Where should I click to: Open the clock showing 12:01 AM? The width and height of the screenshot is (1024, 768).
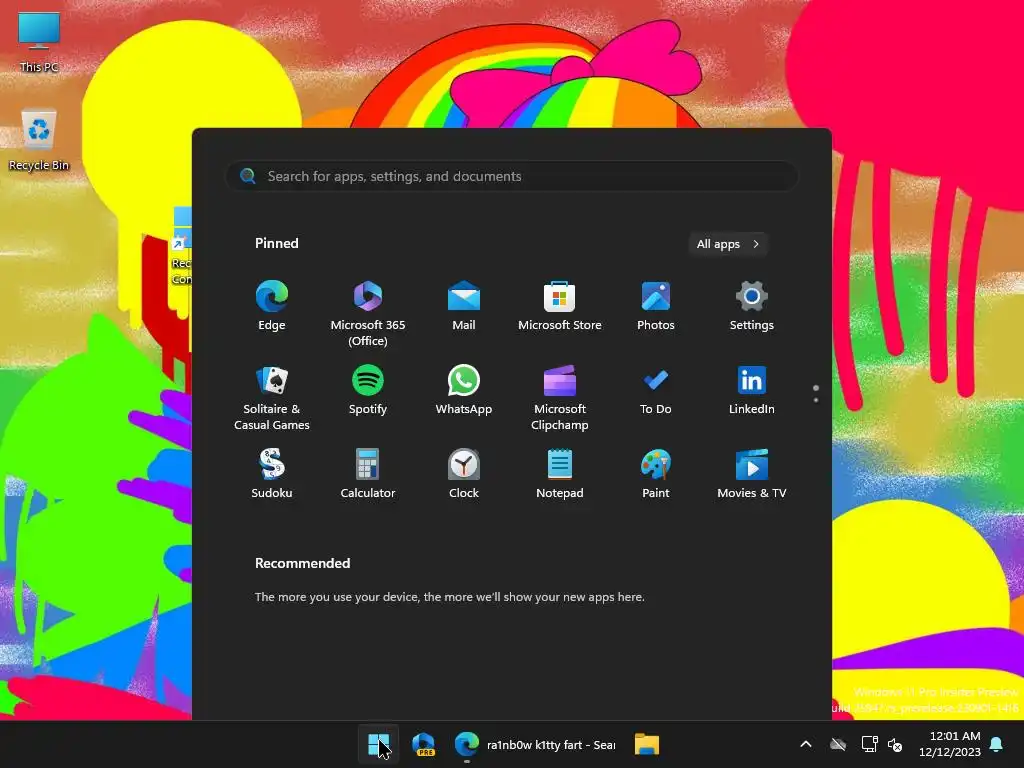pyautogui.click(x=950, y=744)
